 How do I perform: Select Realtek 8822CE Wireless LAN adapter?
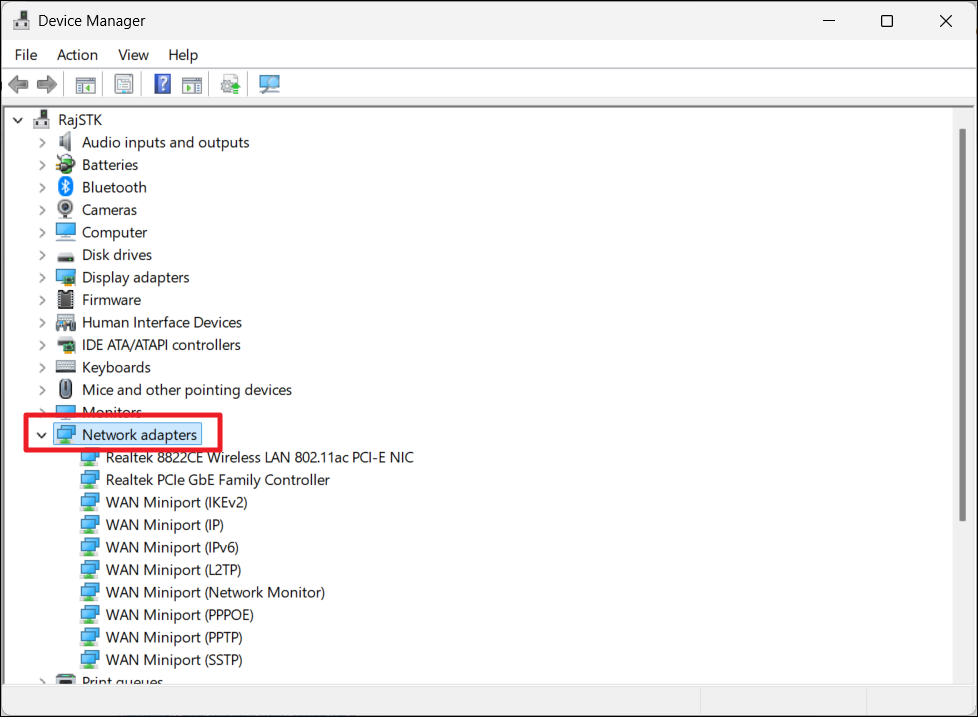click(259, 457)
